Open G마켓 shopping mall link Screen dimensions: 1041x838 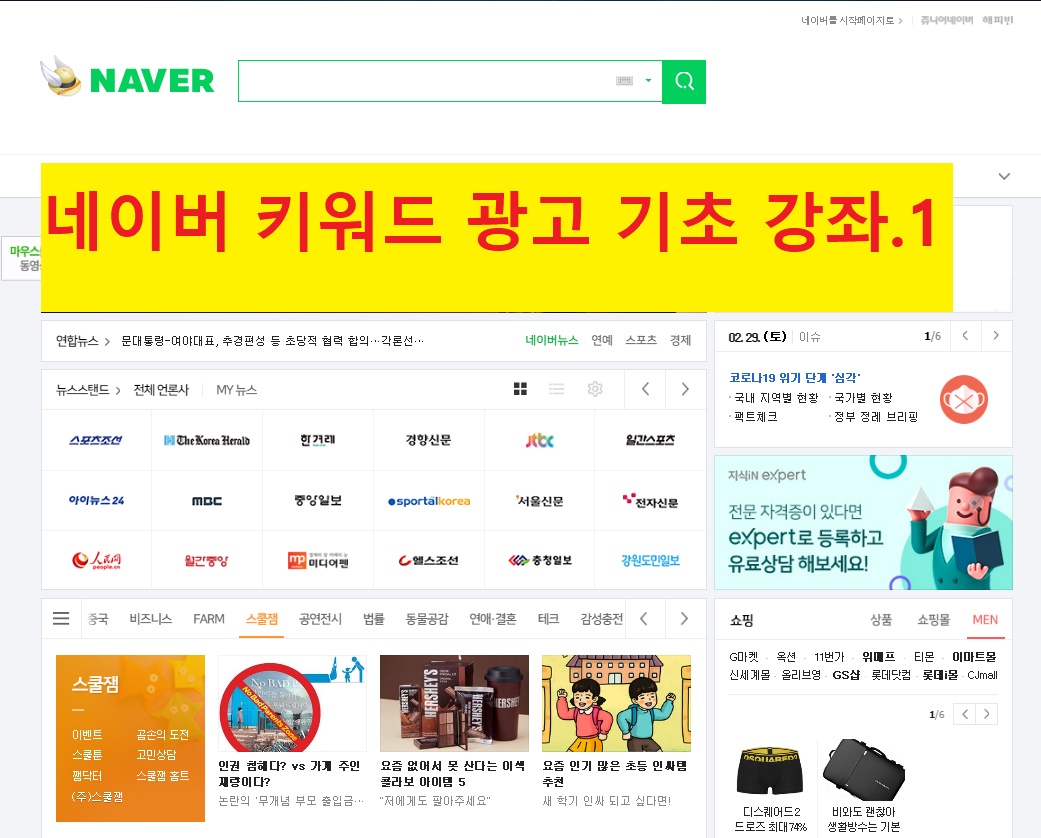[744, 657]
